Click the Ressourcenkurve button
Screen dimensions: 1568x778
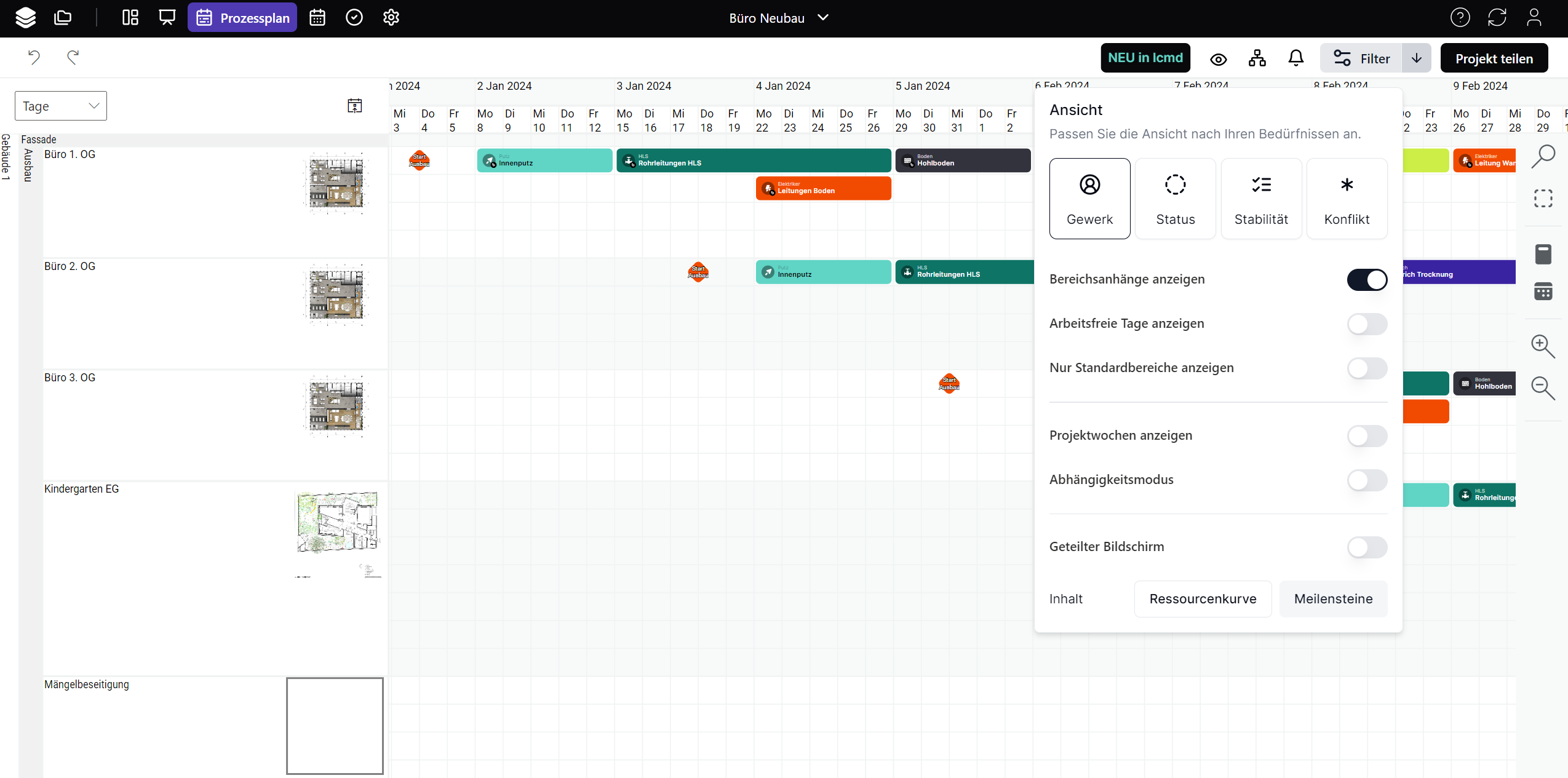[x=1203, y=599]
